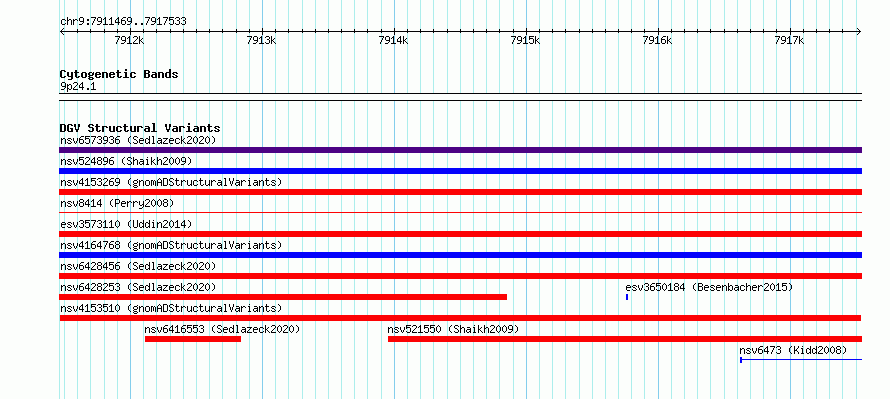The image size is (890, 399).
Task: Select the short red nsv6416553 bar
Action: click(193, 339)
